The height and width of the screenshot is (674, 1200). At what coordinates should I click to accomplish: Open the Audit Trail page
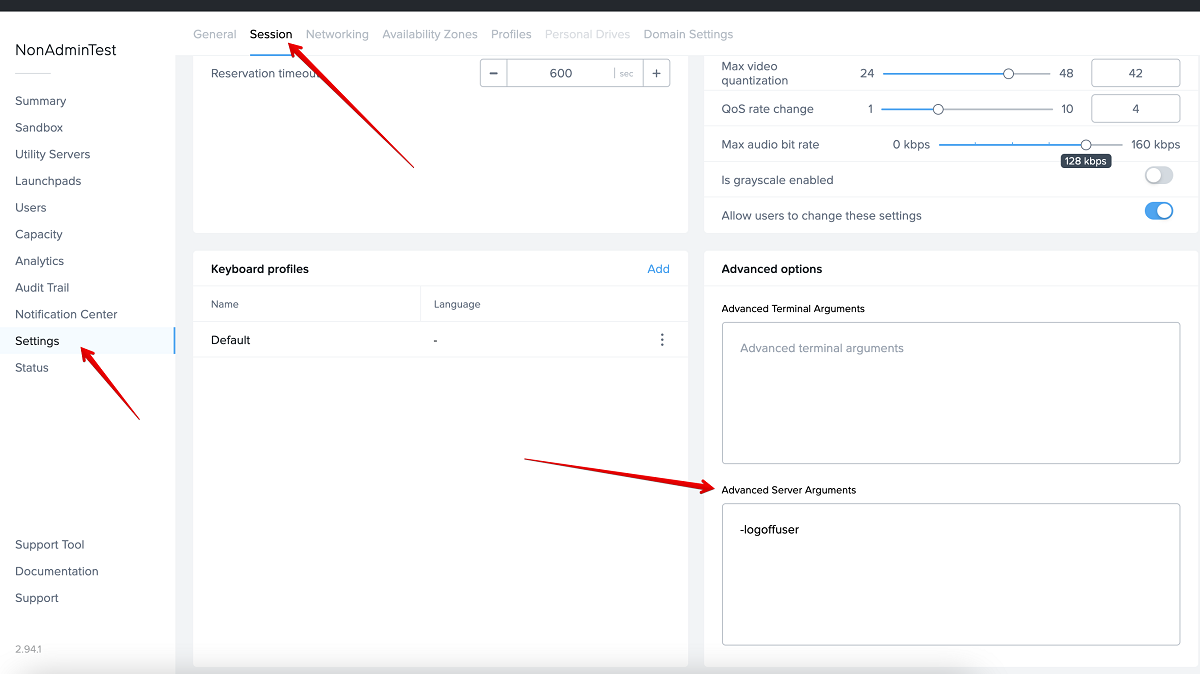(x=42, y=287)
